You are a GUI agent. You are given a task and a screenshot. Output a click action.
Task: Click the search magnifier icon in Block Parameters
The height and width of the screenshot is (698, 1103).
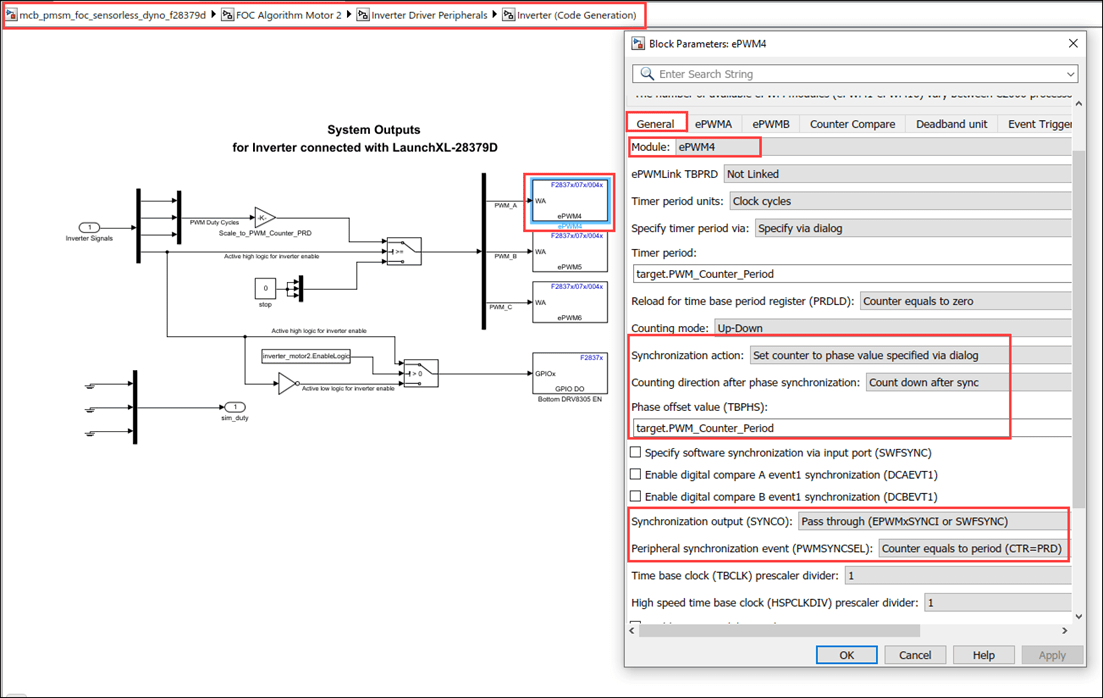[x=646, y=74]
